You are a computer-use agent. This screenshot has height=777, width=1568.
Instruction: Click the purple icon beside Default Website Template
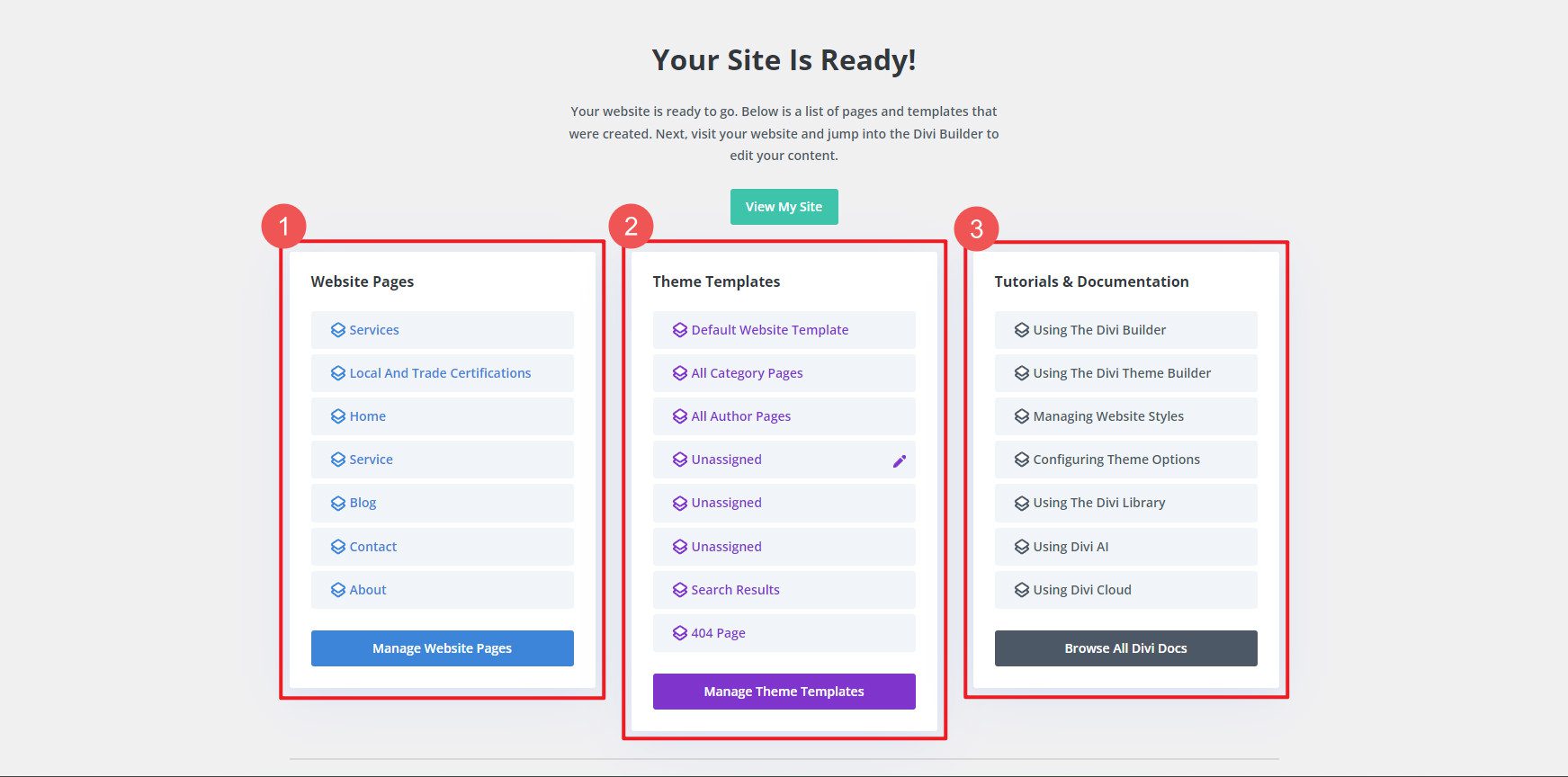coord(680,330)
